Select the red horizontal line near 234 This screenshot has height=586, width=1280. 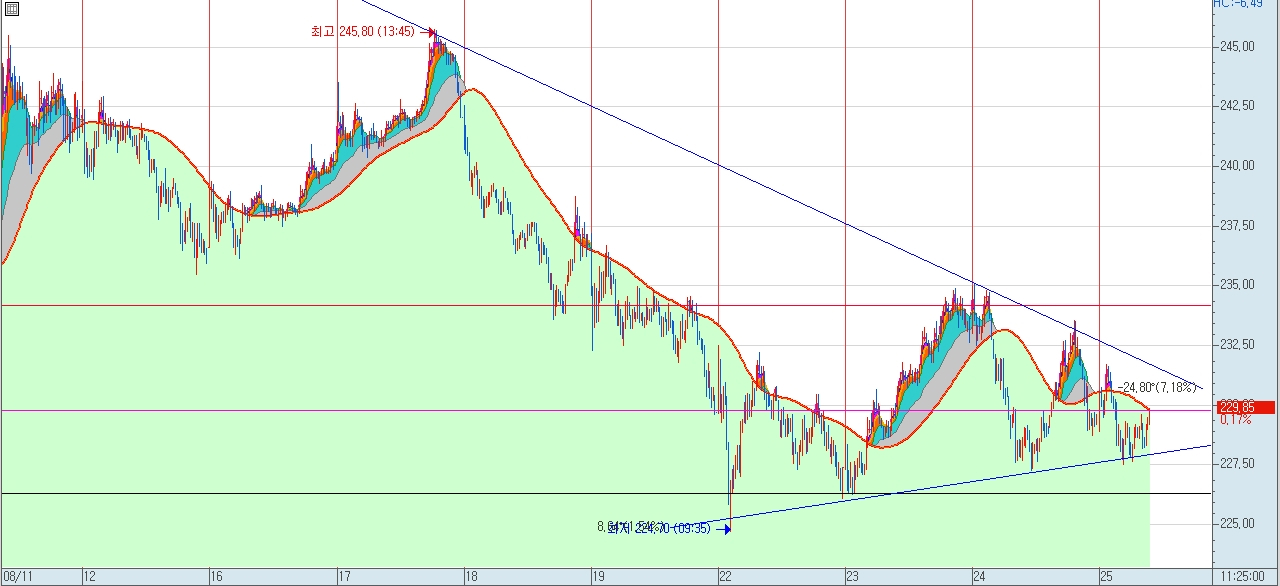point(300,305)
